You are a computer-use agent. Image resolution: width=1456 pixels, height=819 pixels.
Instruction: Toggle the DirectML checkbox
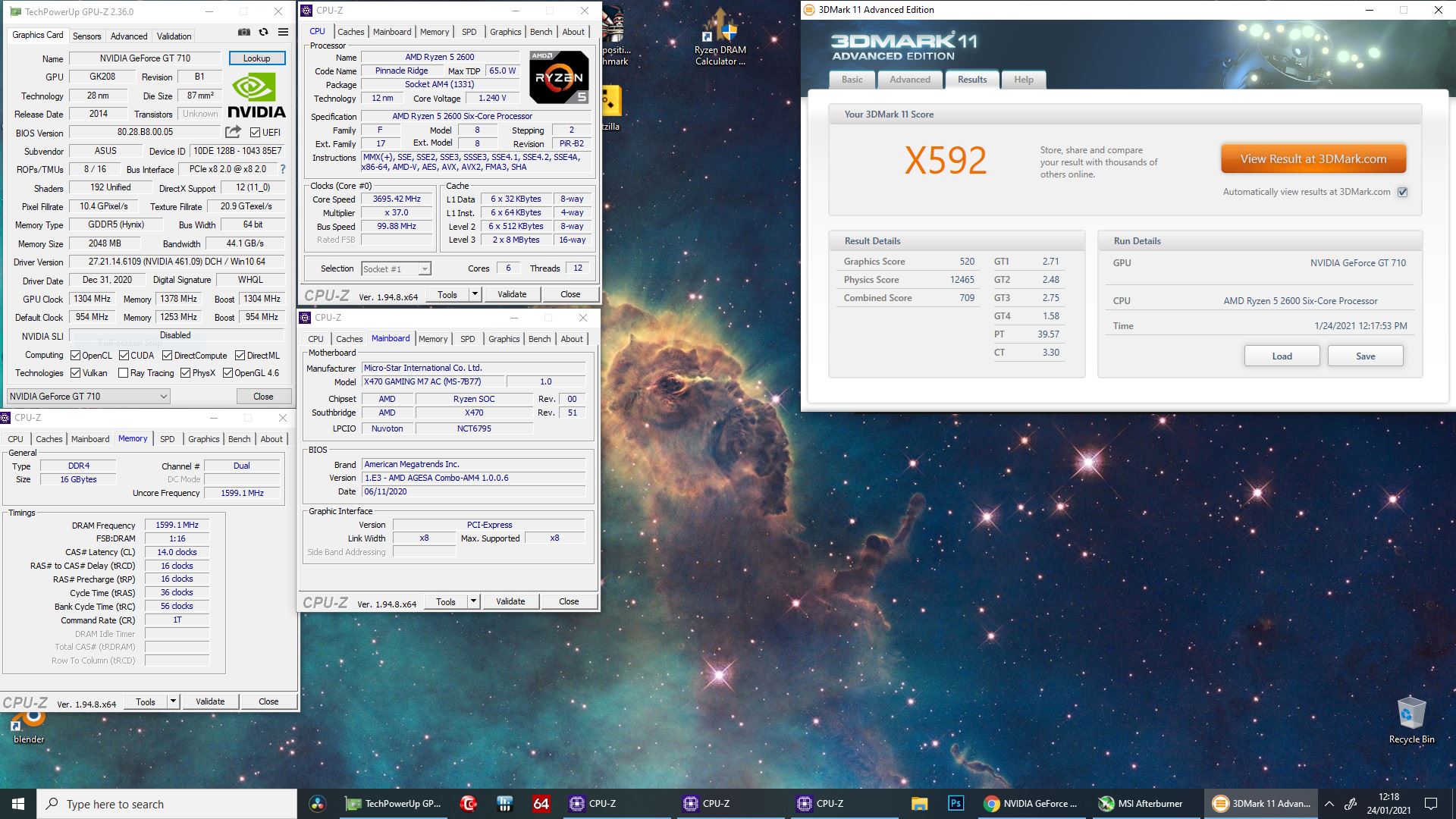[x=240, y=355]
